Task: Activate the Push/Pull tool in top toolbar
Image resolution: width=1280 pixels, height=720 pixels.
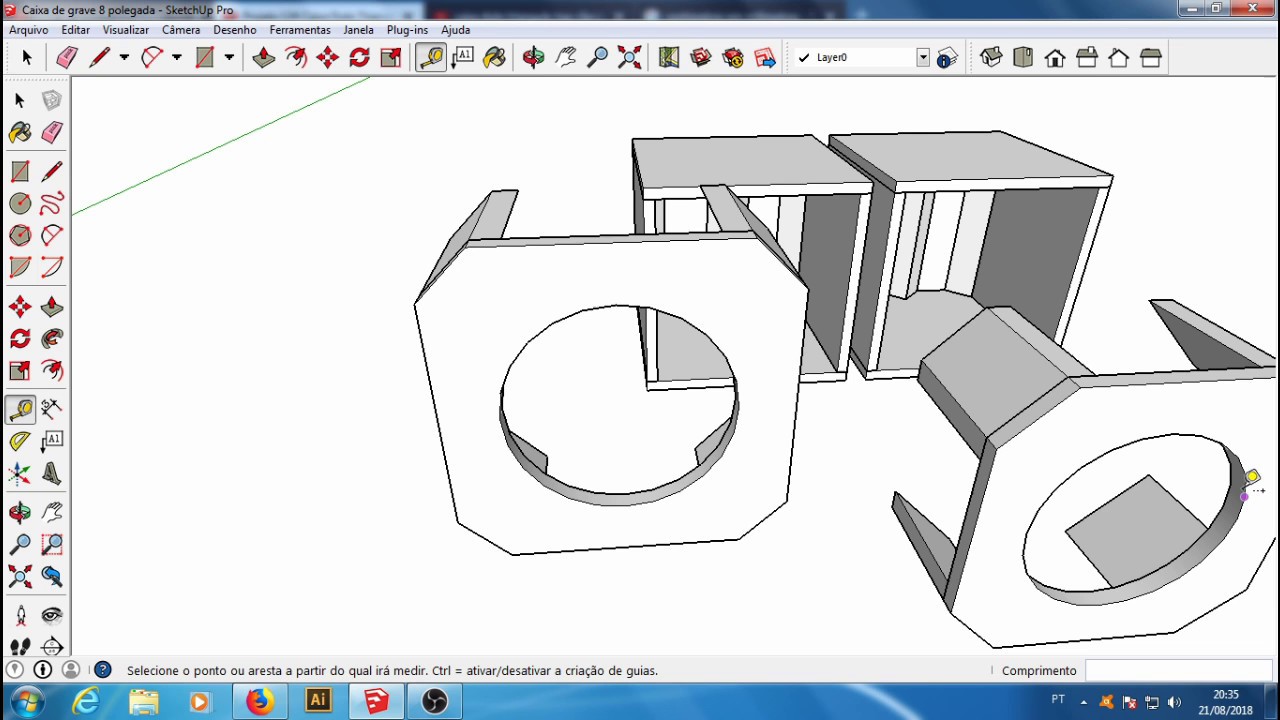Action: click(x=264, y=58)
